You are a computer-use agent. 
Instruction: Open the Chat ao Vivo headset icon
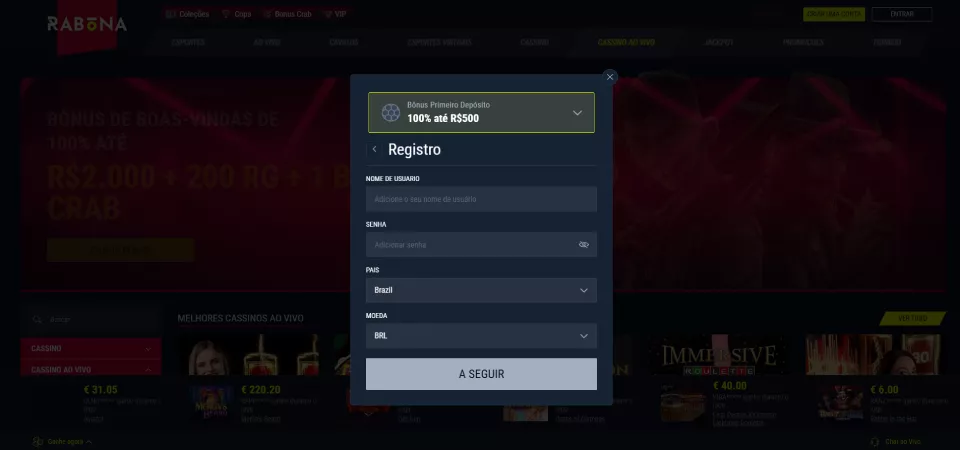click(874, 441)
